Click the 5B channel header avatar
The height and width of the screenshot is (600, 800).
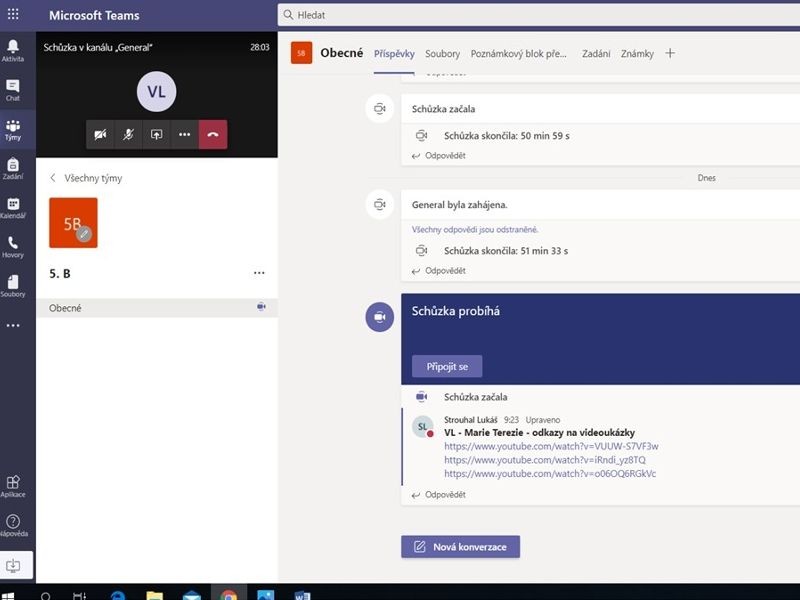click(x=301, y=53)
